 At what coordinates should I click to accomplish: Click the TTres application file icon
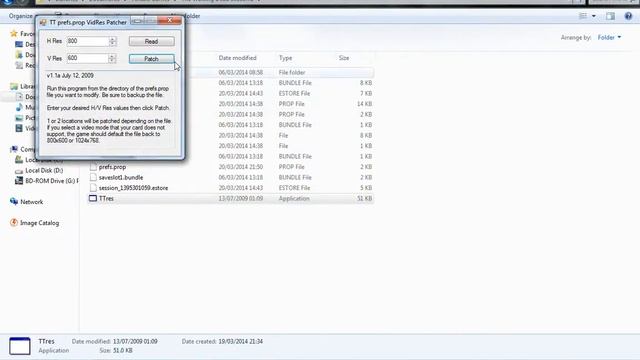[x=93, y=198]
